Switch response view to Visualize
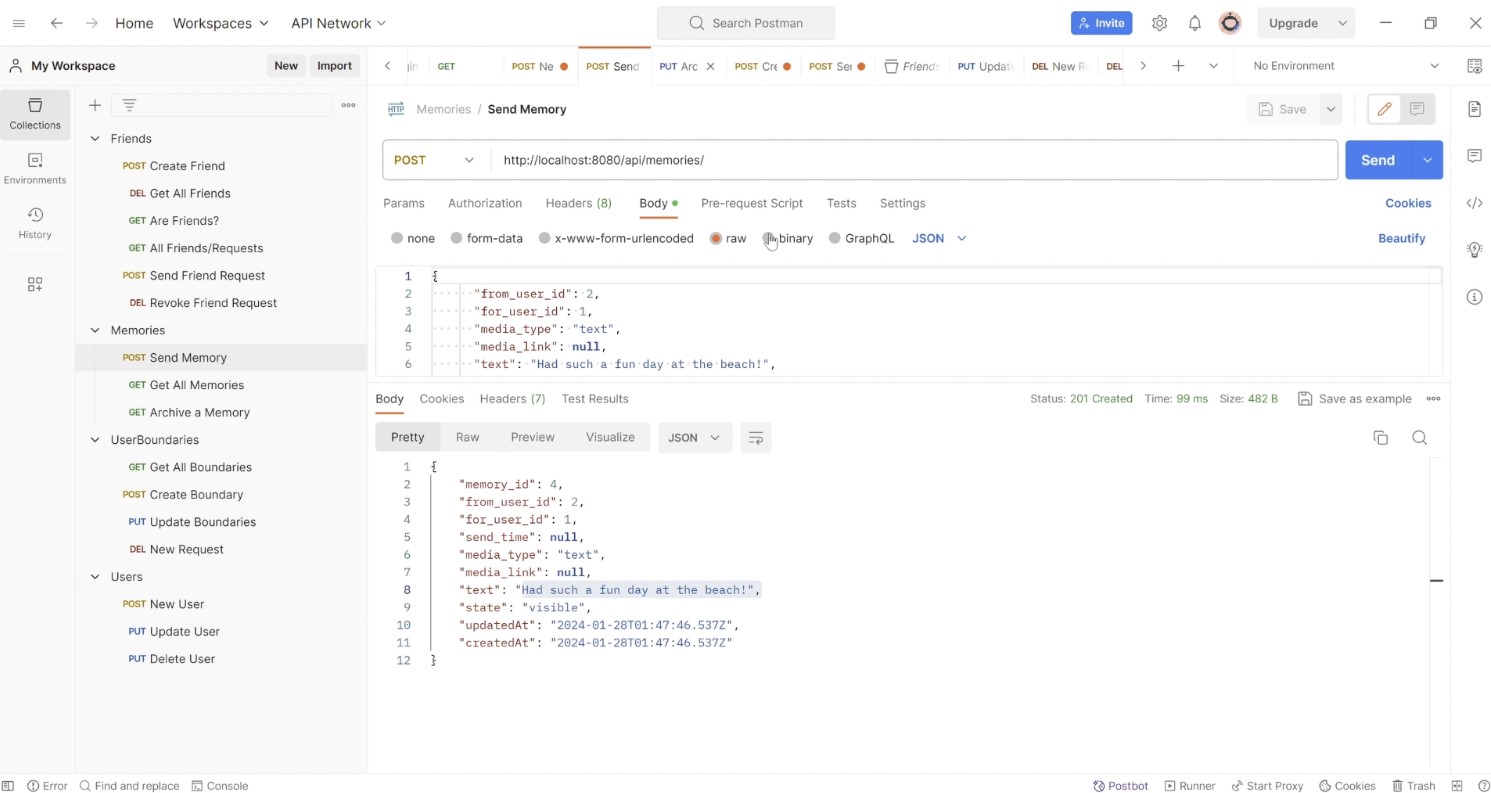Viewport: 1491px width, 793px height. point(610,438)
